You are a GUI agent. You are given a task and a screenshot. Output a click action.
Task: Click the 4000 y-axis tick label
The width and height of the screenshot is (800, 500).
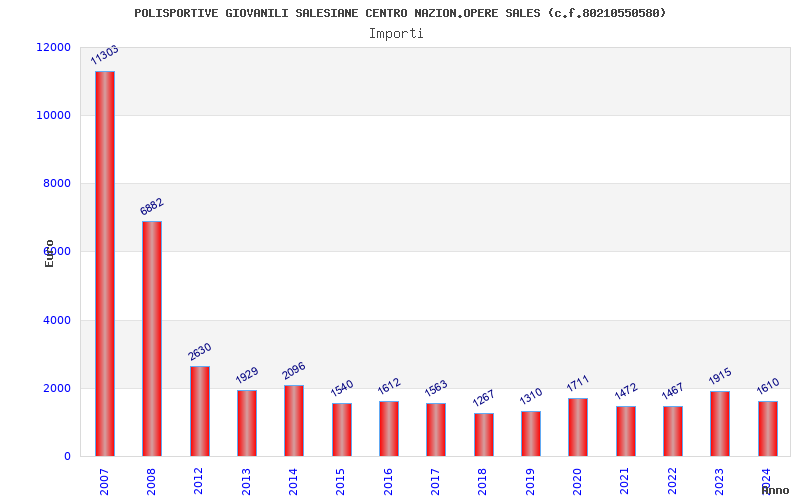pos(57,320)
